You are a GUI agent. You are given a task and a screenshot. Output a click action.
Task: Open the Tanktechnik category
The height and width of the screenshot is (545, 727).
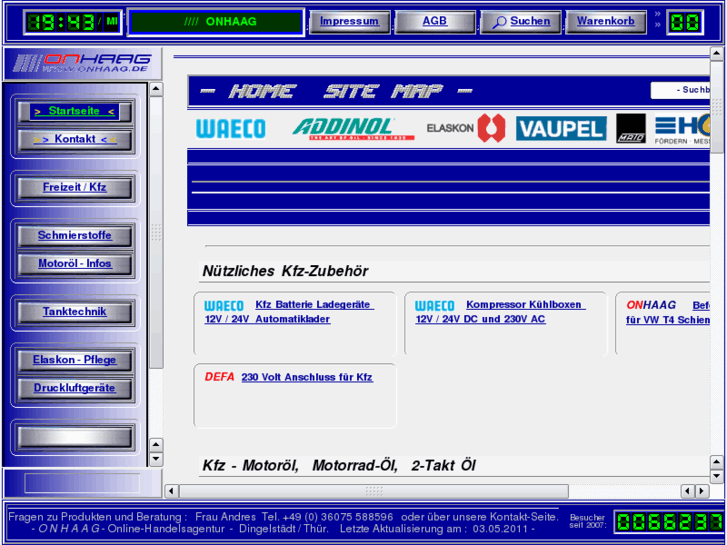pyautogui.click(x=74, y=312)
